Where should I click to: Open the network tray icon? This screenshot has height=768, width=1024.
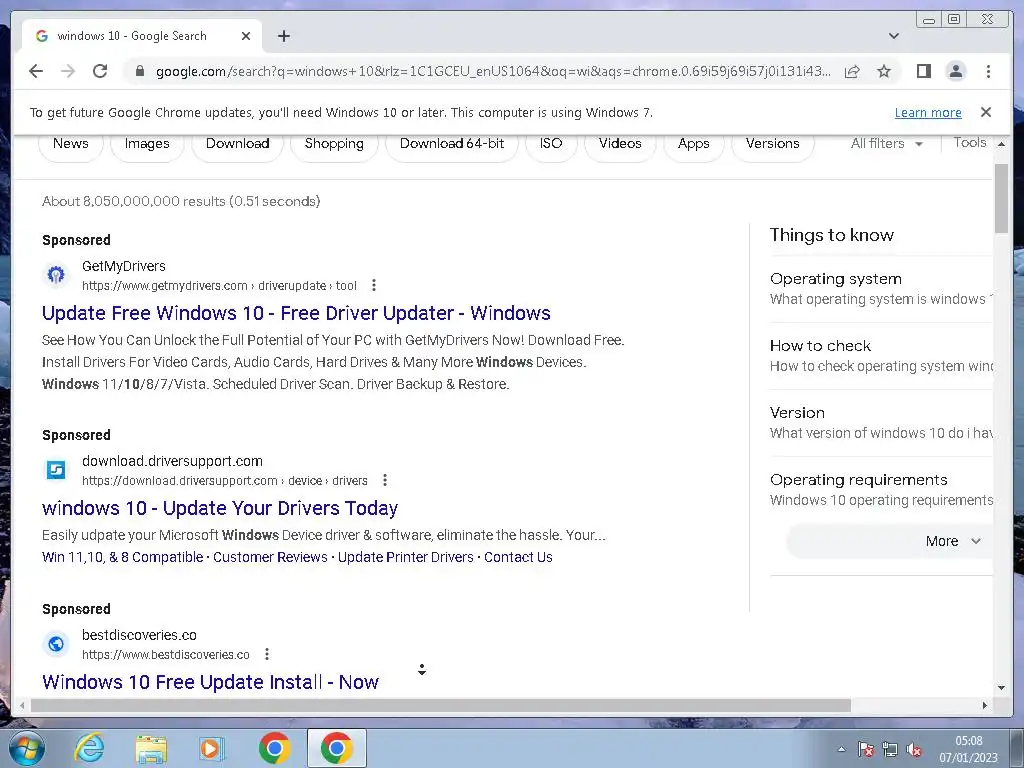[890, 749]
